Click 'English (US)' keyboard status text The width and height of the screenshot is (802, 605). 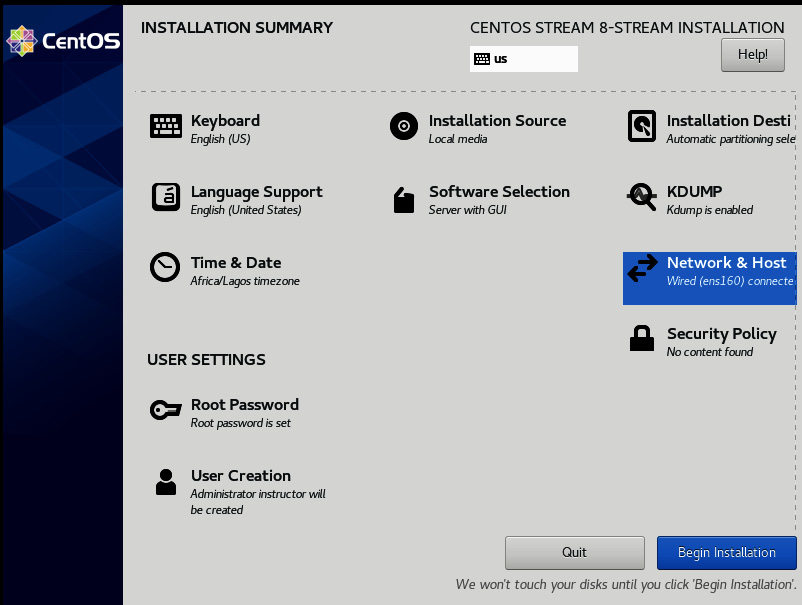point(220,139)
